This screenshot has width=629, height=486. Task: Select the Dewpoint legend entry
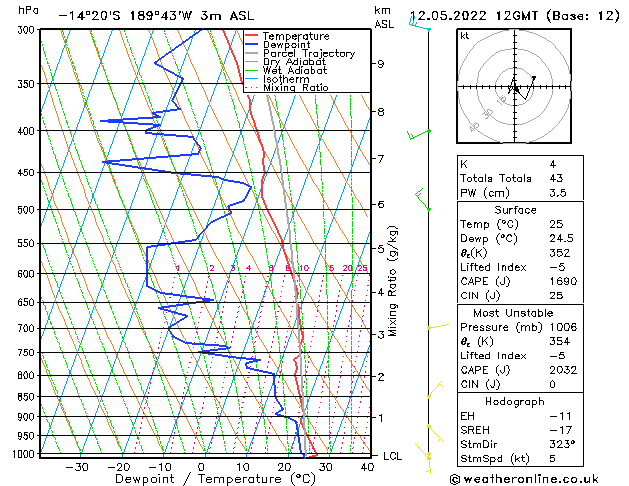[x=293, y=45]
